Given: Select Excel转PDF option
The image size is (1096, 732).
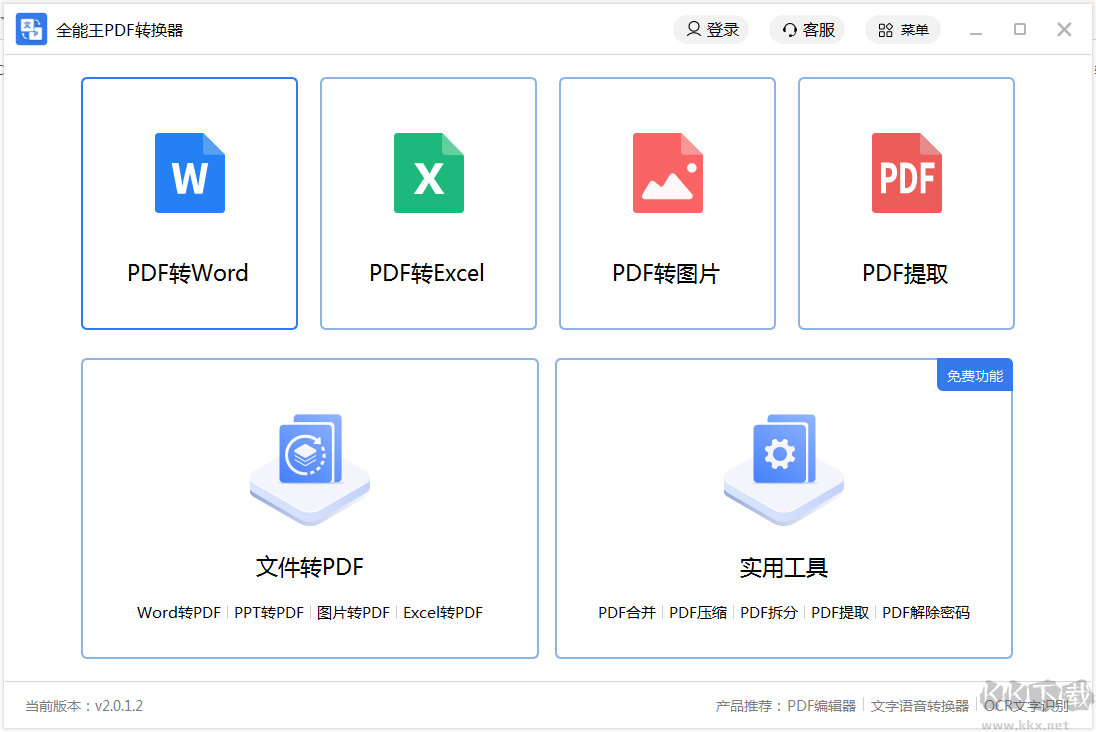Looking at the screenshot, I should 443,613.
